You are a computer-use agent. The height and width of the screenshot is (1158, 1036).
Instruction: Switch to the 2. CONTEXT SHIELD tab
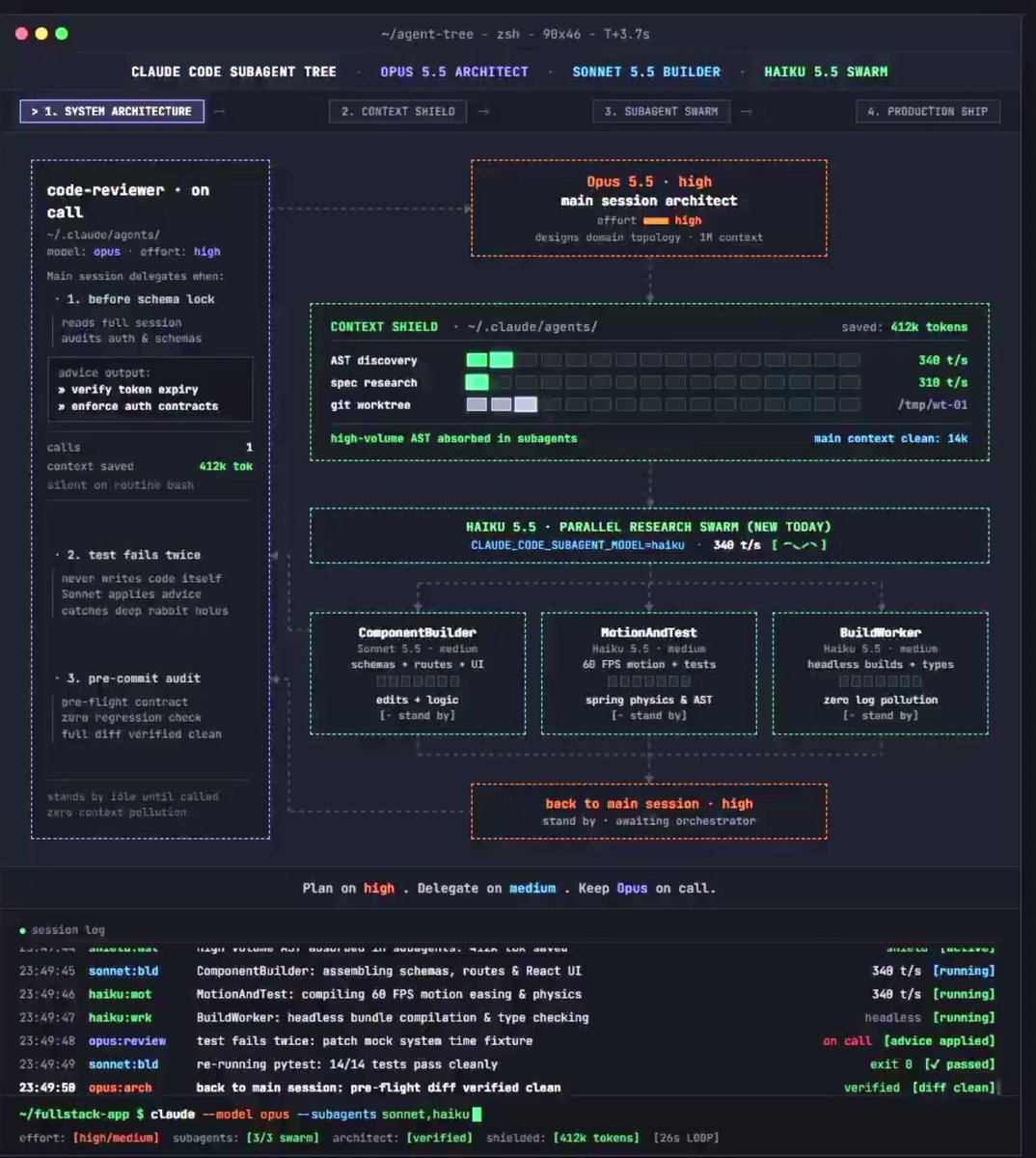tap(397, 111)
